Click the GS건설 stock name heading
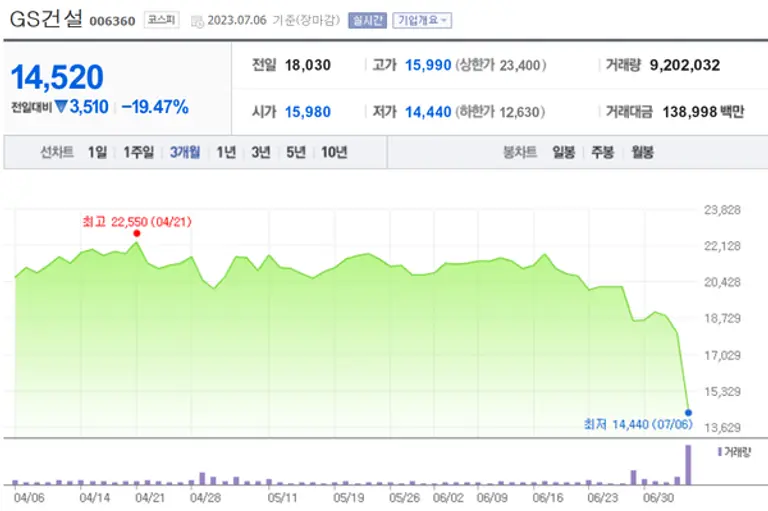Screen dimensions: 768x511 click(x=46, y=19)
